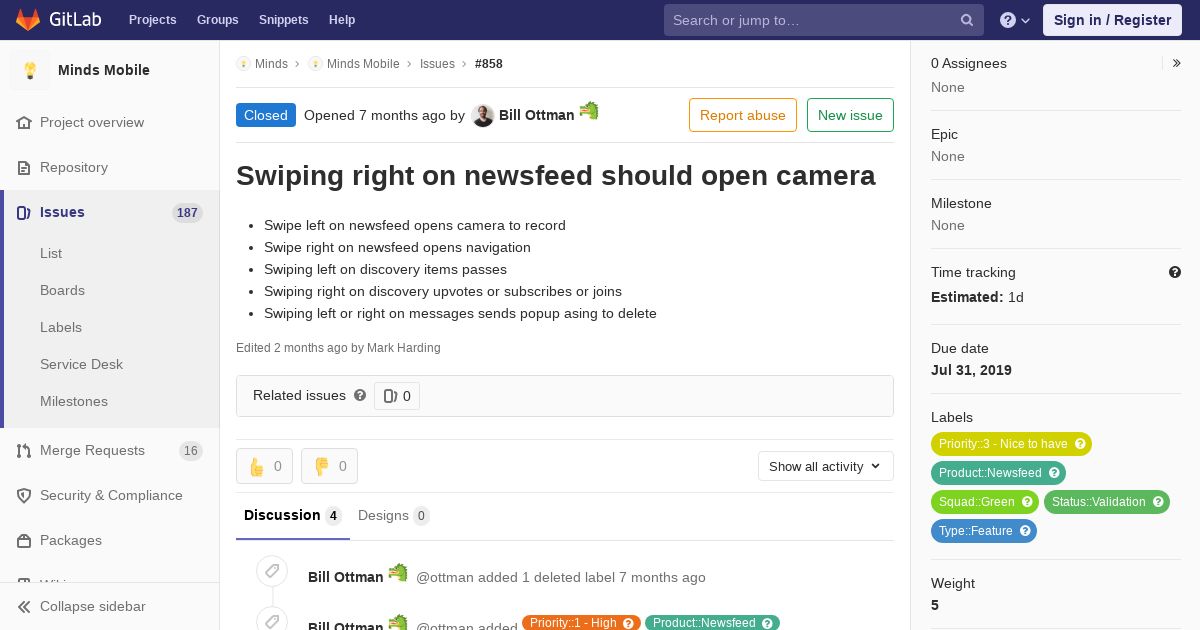Screen dimensions: 1200x630
Task: Click the Security & Compliance shield icon
Action: 24,495
